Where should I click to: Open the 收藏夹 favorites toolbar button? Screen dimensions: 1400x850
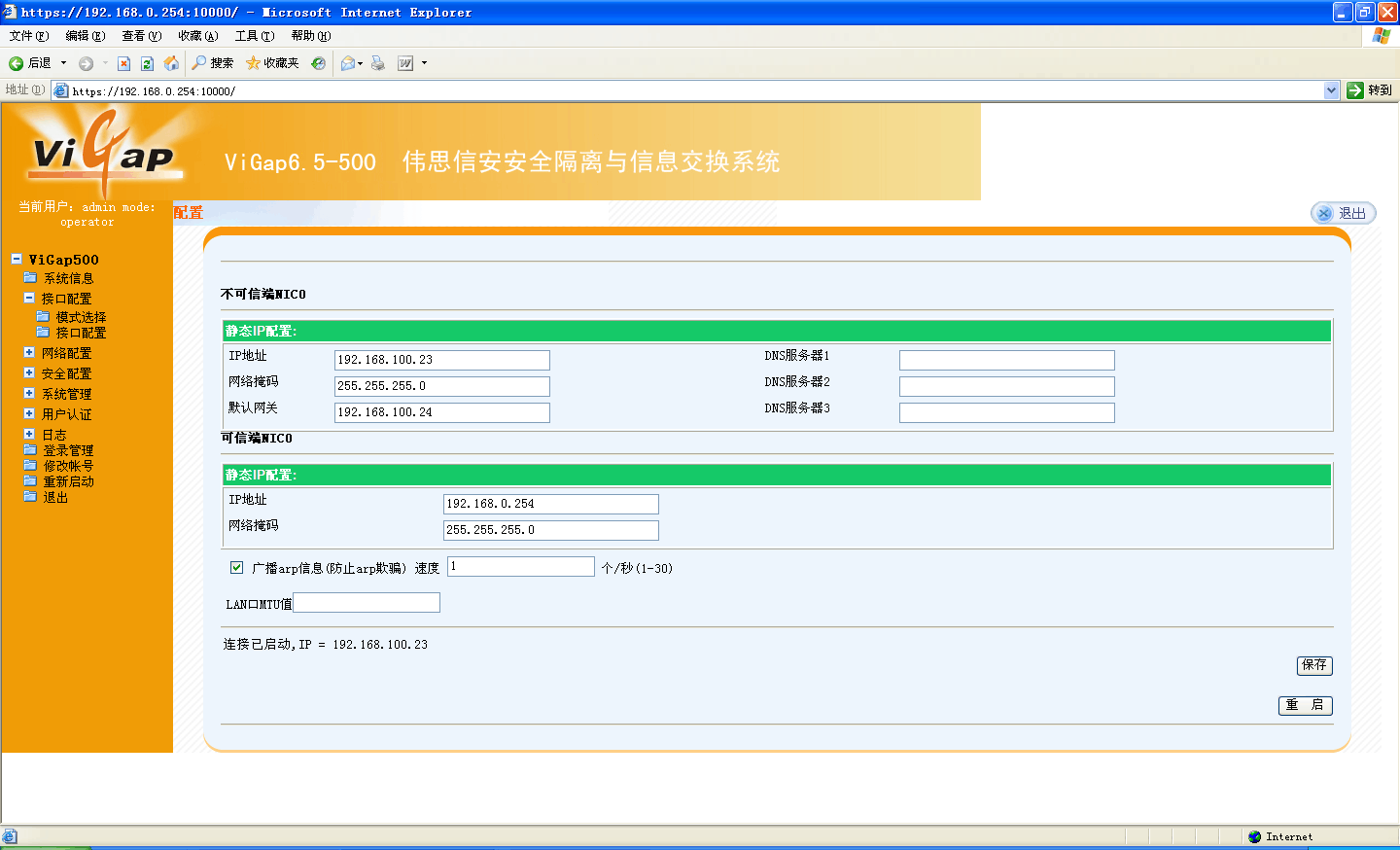272,63
